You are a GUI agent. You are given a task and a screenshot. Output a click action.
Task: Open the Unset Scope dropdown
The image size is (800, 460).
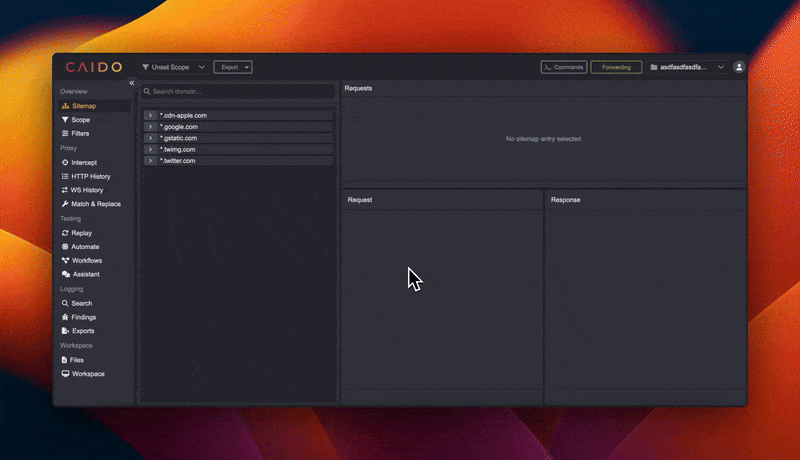(173, 67)
